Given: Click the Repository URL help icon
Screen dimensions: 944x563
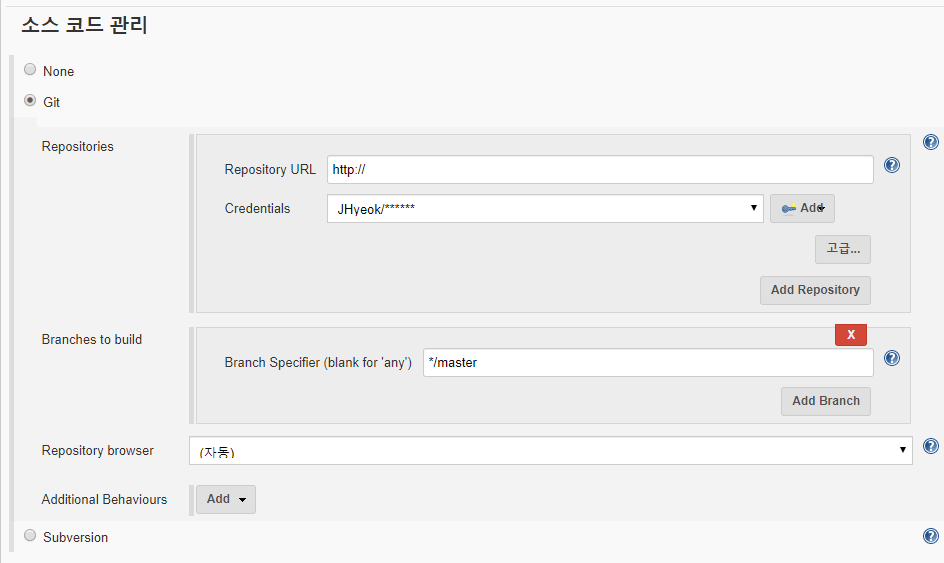Looking at the screenshot, I should click(x=892, y=166).
